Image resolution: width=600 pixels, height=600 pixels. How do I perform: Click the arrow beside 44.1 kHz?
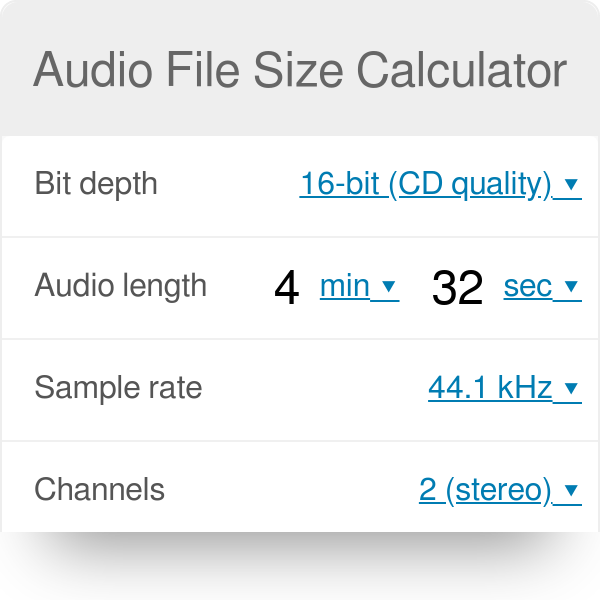[572, 389]
